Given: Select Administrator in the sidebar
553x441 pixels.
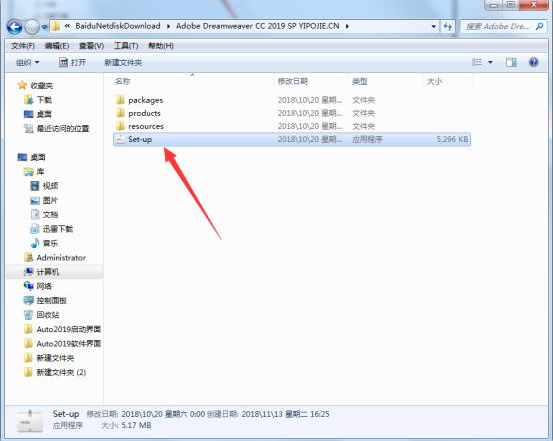Looking at the screenshot, I should point(55,258).
